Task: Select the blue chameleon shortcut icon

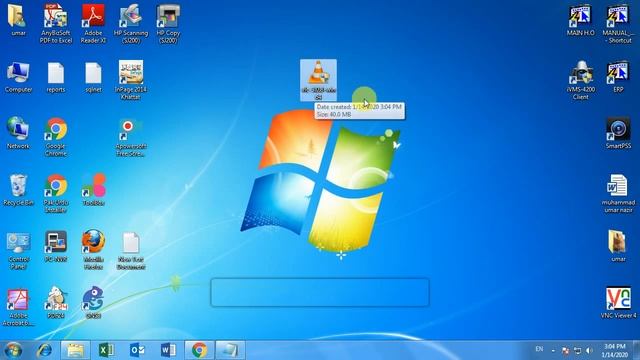Action: tap(93, 302)
